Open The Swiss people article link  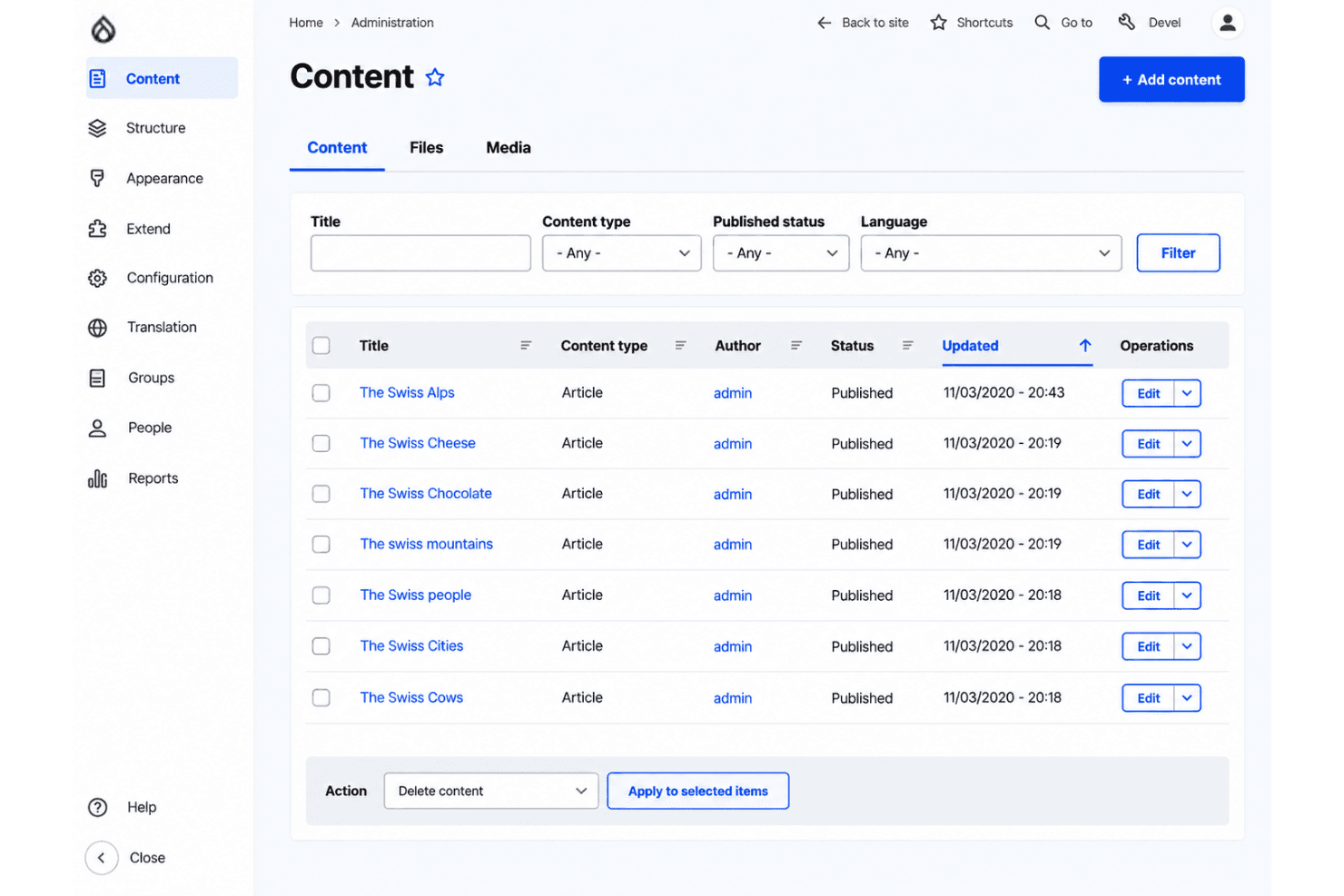(x=416, y=596)
